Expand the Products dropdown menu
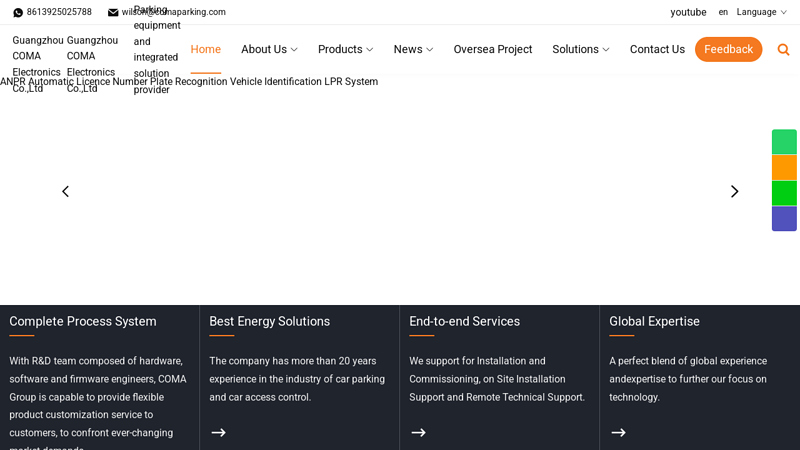This screenshot has height=450, width=800. tap(345, 49)
